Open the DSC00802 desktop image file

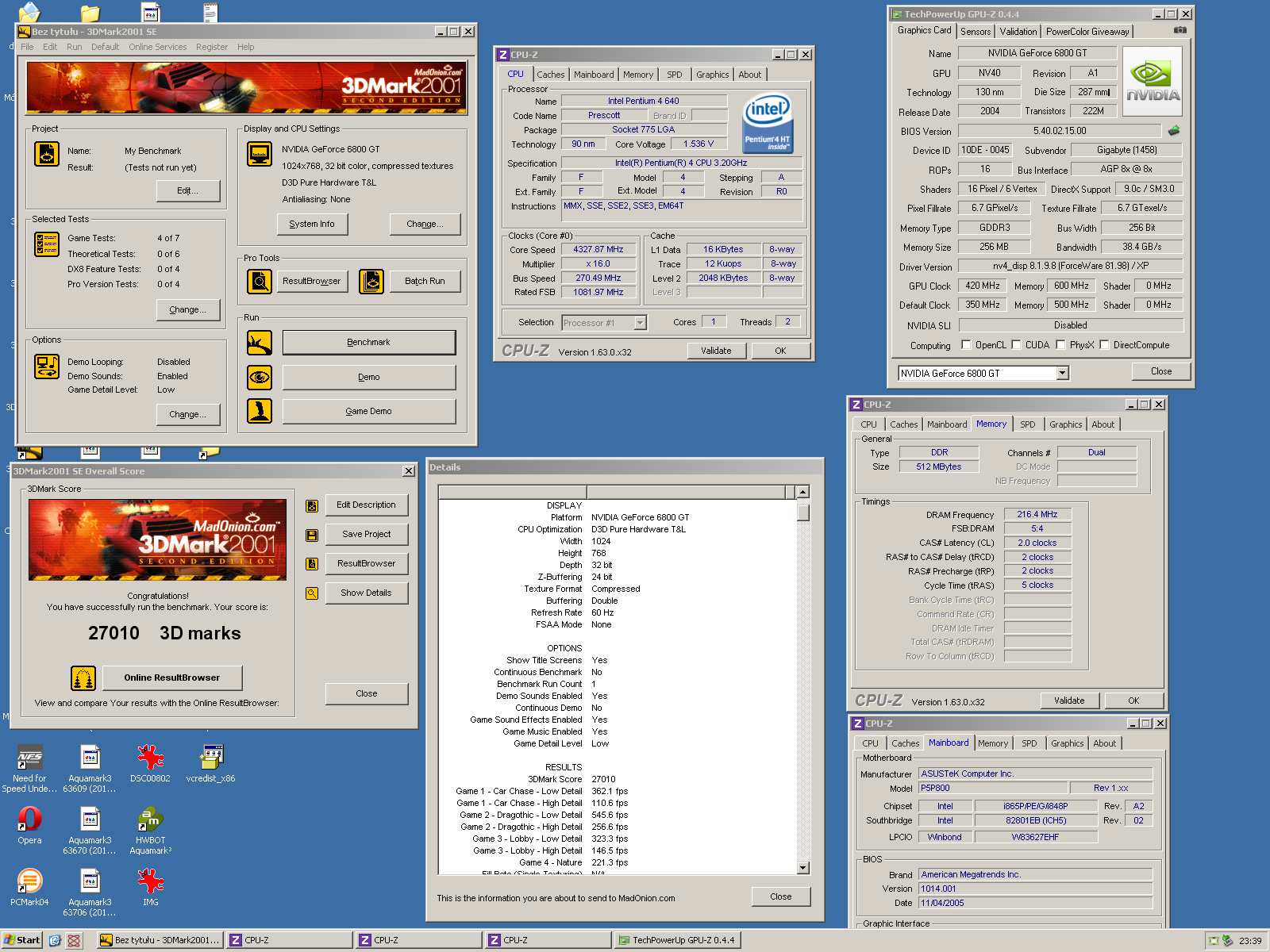(151, 763)
